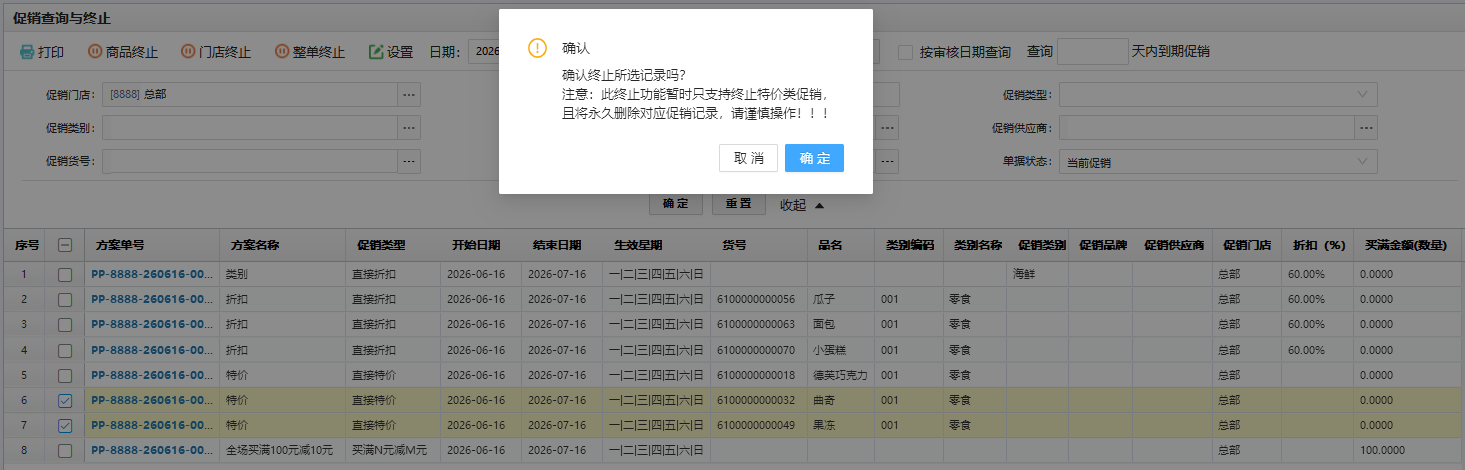The height and width of the screenshot is (470, 1465).
Task: Check the checkbox for the 德芙巧克力 row
Action: 64,375
